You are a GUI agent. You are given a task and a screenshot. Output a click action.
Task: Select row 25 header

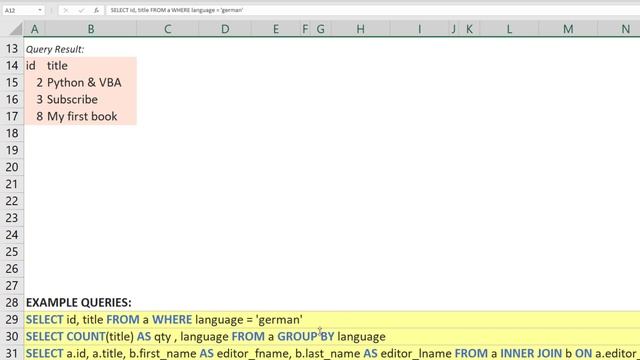(12, 252)
